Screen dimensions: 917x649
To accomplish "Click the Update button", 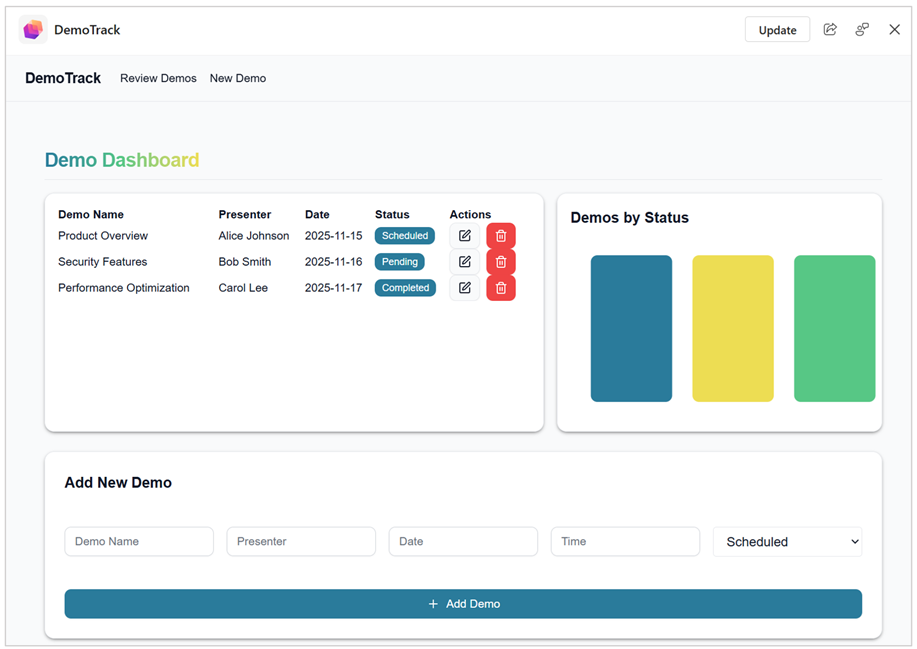I will [x=777, y=29].
